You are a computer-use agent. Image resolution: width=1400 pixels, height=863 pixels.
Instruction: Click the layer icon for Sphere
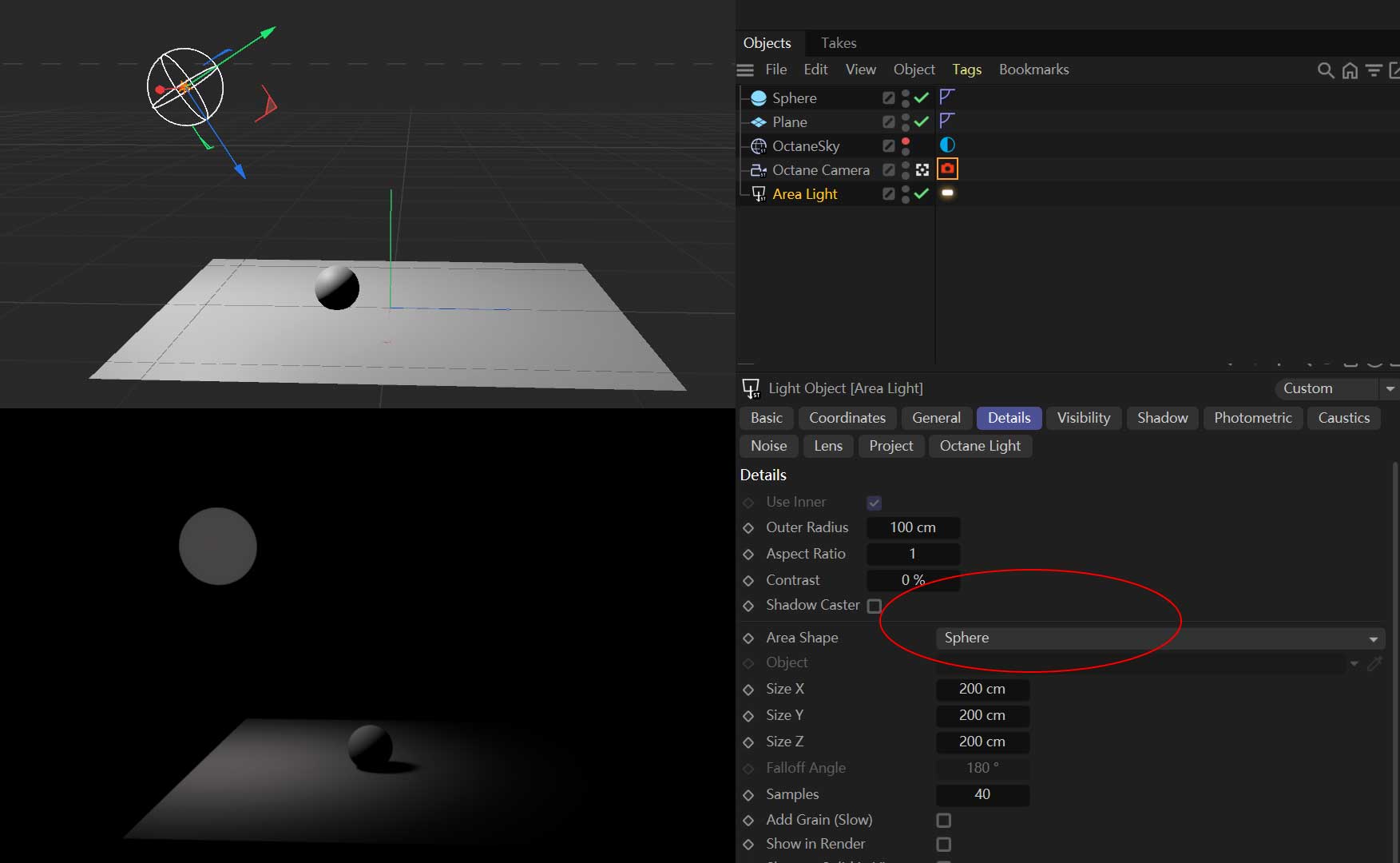pyautogui.click(x=888, y=98)
